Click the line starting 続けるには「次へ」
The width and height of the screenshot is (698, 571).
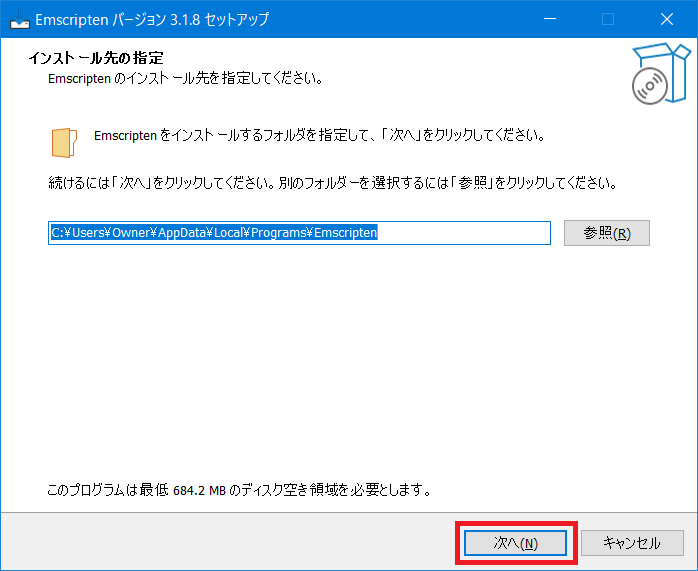(x=333, y=183)
